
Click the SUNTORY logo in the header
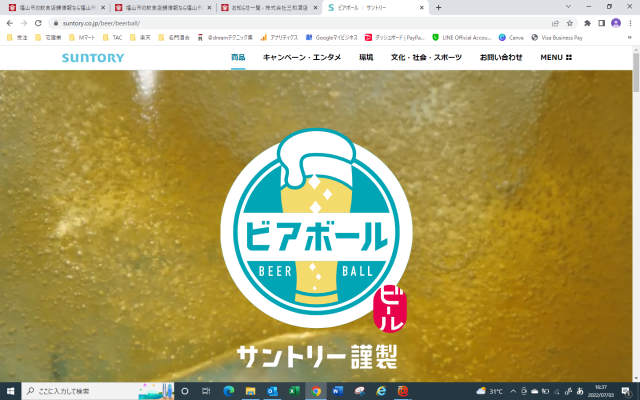(93, 58)
